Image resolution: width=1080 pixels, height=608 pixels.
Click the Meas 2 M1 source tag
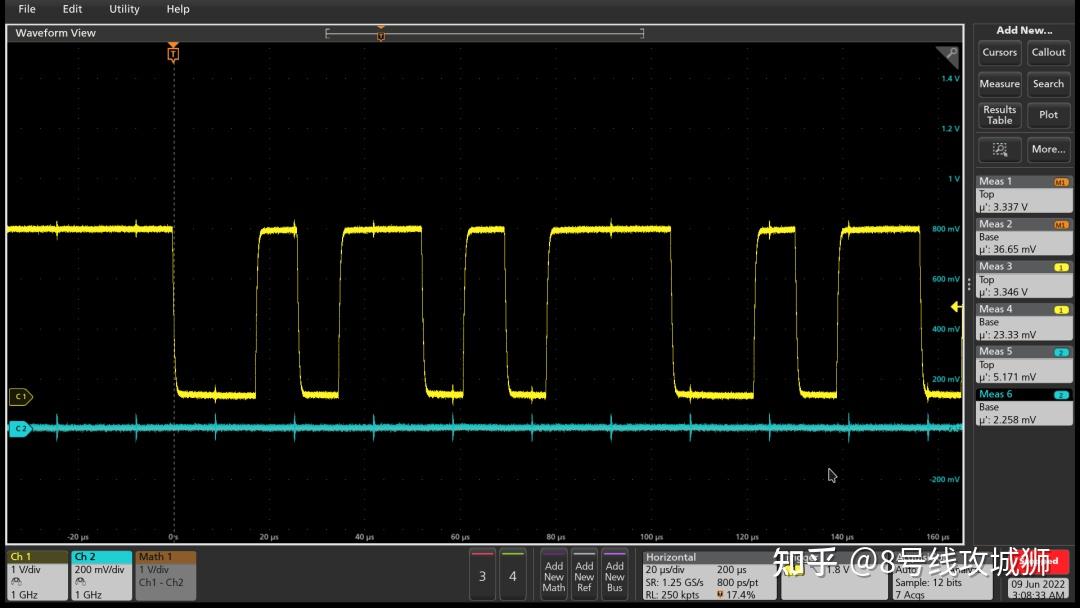point(1061,224)
